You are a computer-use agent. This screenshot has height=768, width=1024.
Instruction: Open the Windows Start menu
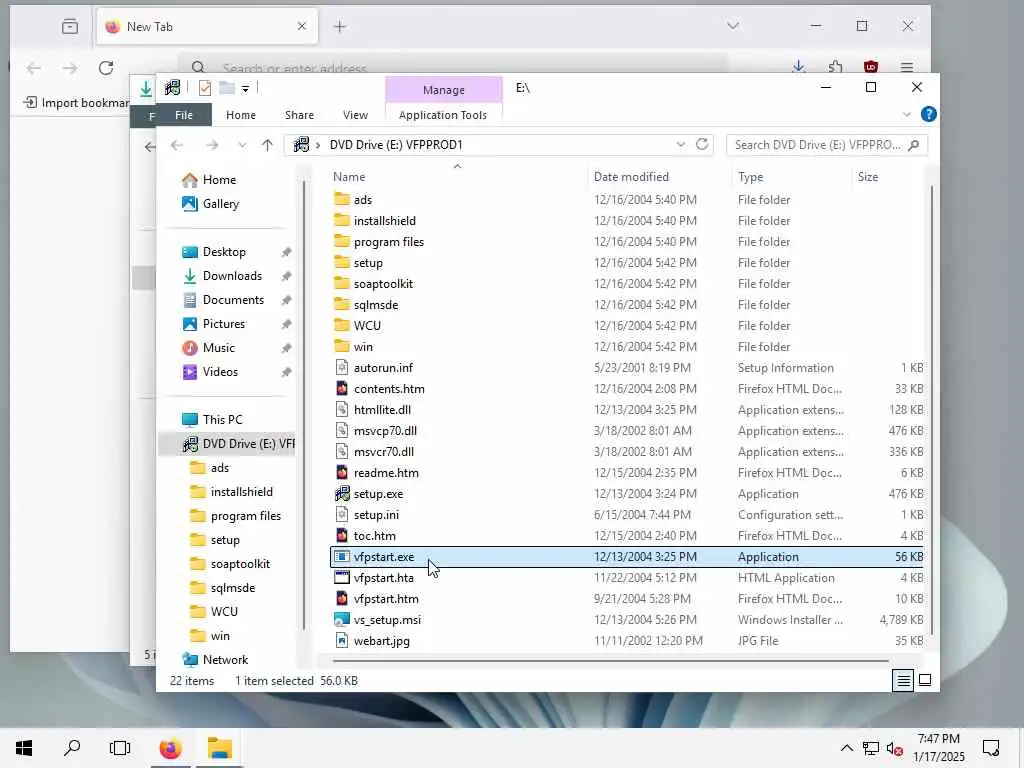24,748
